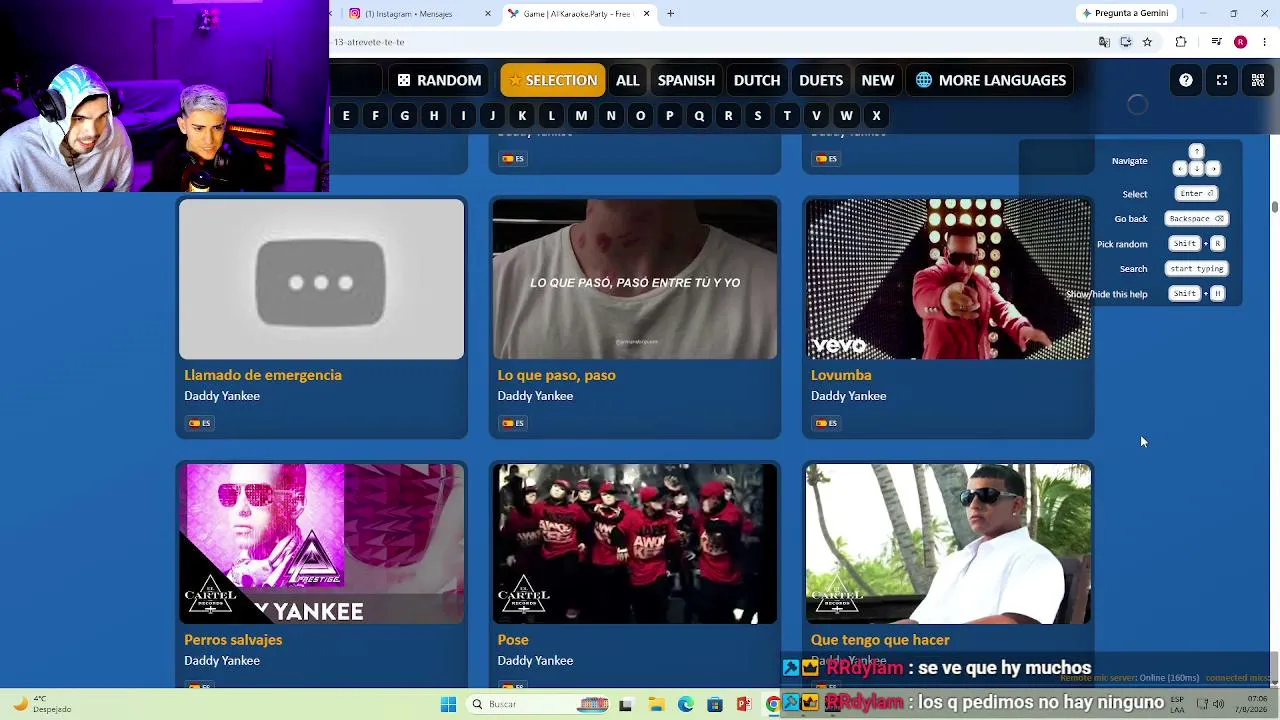The image size is (1280, 720).
Task: Open a new browser tab
Action: 670,14
